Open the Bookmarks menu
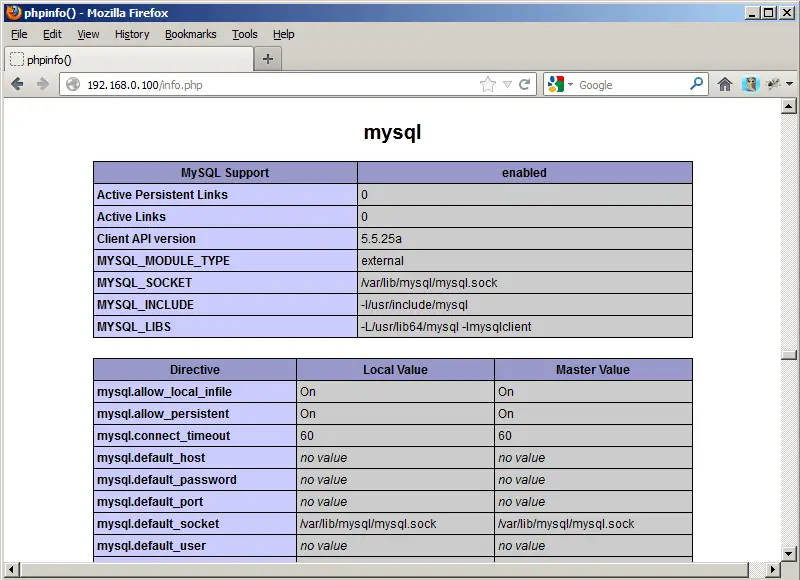 click(191, 34)
